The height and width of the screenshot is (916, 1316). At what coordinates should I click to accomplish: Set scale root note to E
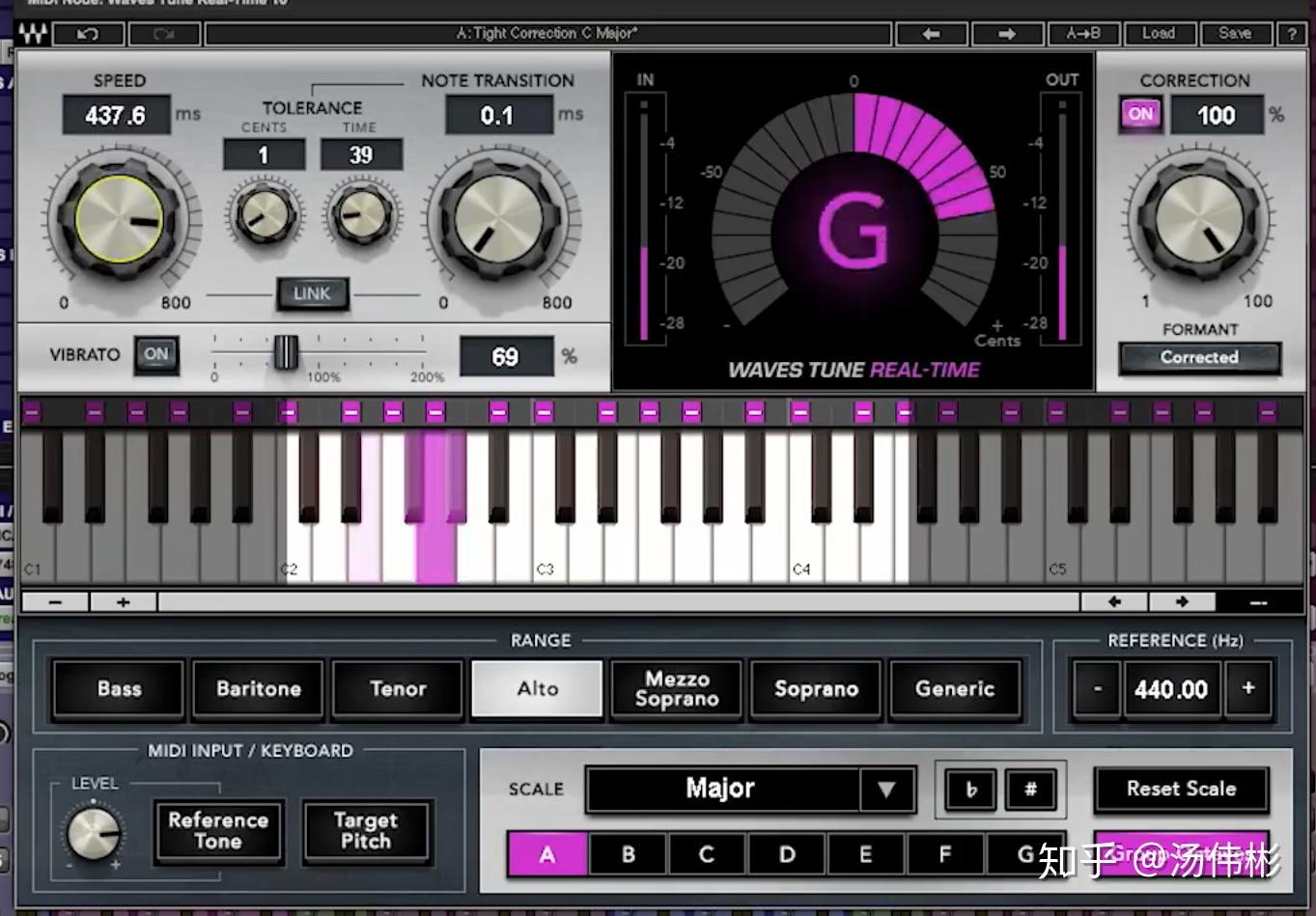click(x=866, y=854)
